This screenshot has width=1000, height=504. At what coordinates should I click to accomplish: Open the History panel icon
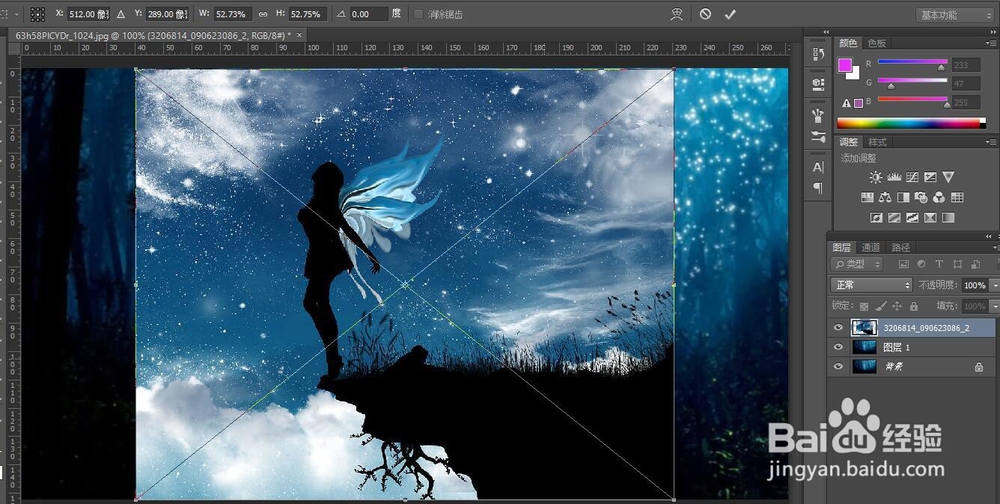(818, 54)
